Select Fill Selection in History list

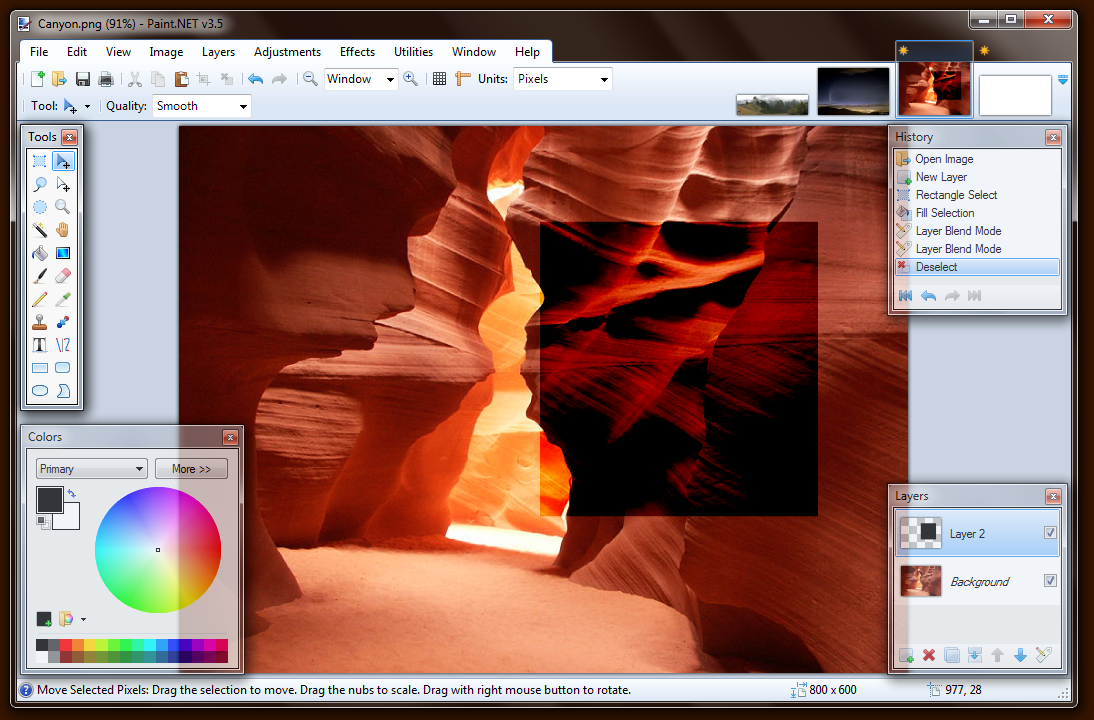coord(944,213)
